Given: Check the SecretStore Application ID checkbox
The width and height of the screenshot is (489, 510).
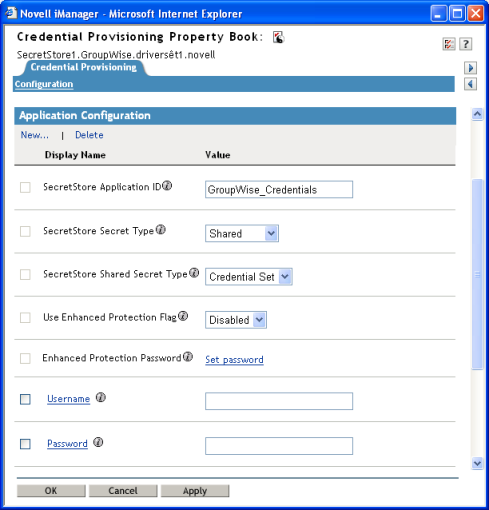Looking at the screenshot, I should [x=25, y=187].
